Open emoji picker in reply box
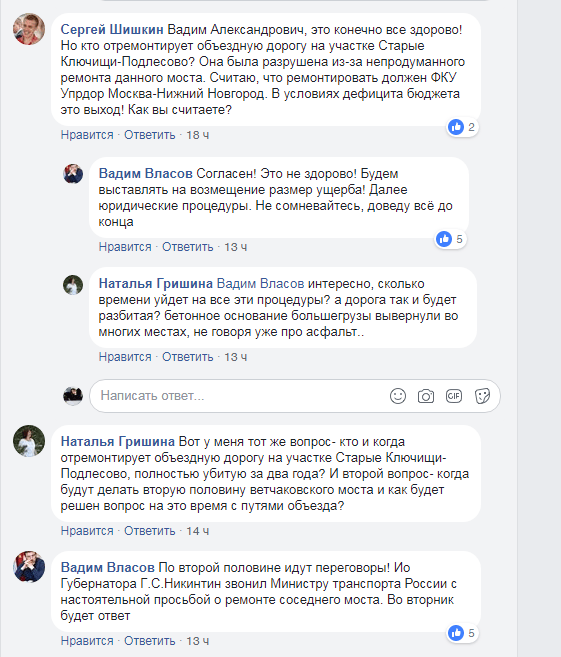This screenshot has height=657, width=561. pyautogui.click(x=398, y=396)
